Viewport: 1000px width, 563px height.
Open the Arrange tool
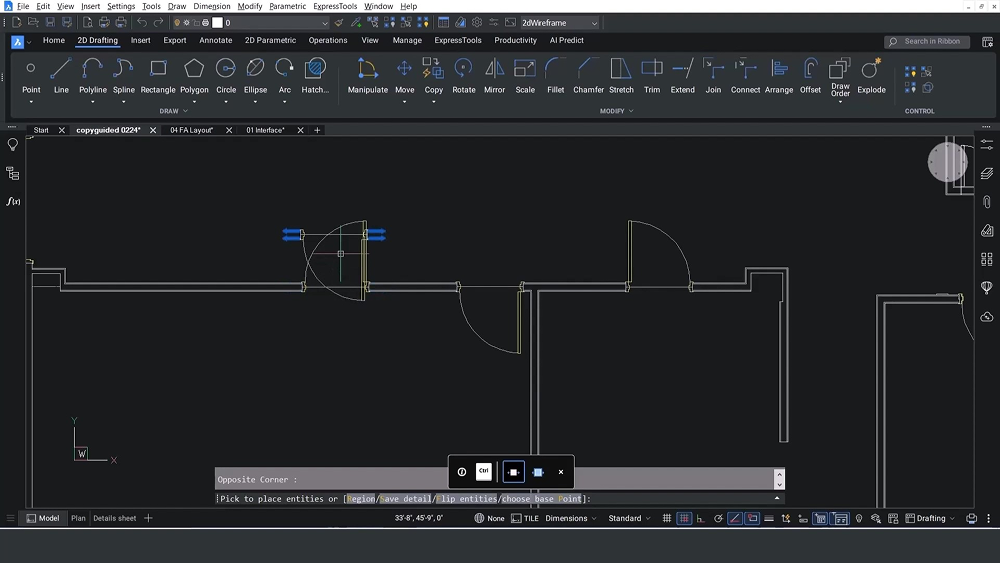pyautogui.click(x=779, y=77)
